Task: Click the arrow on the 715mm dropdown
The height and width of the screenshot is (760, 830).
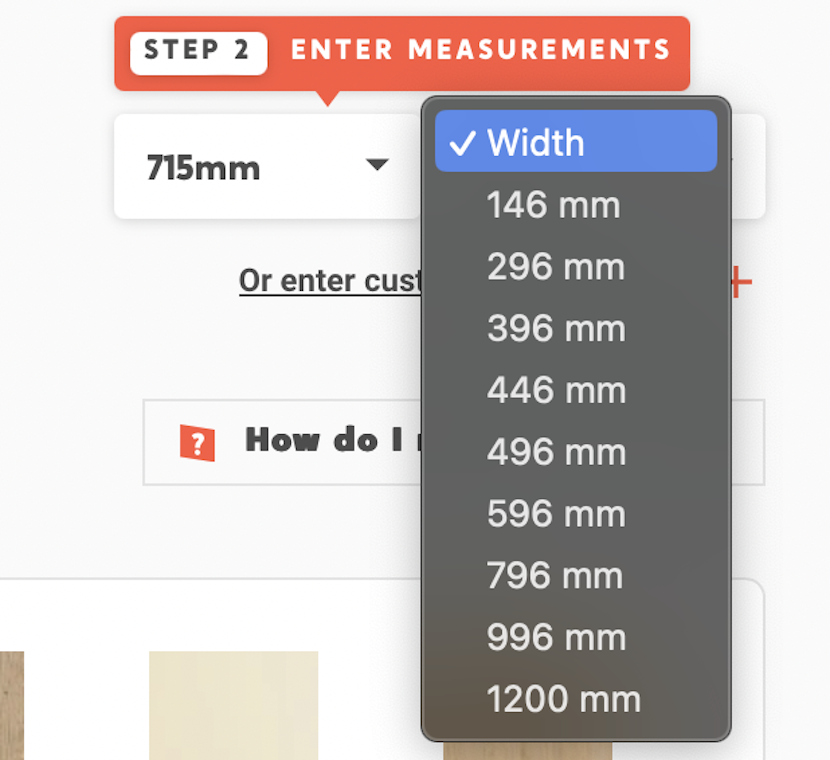Action: click(x=376, y=165)
